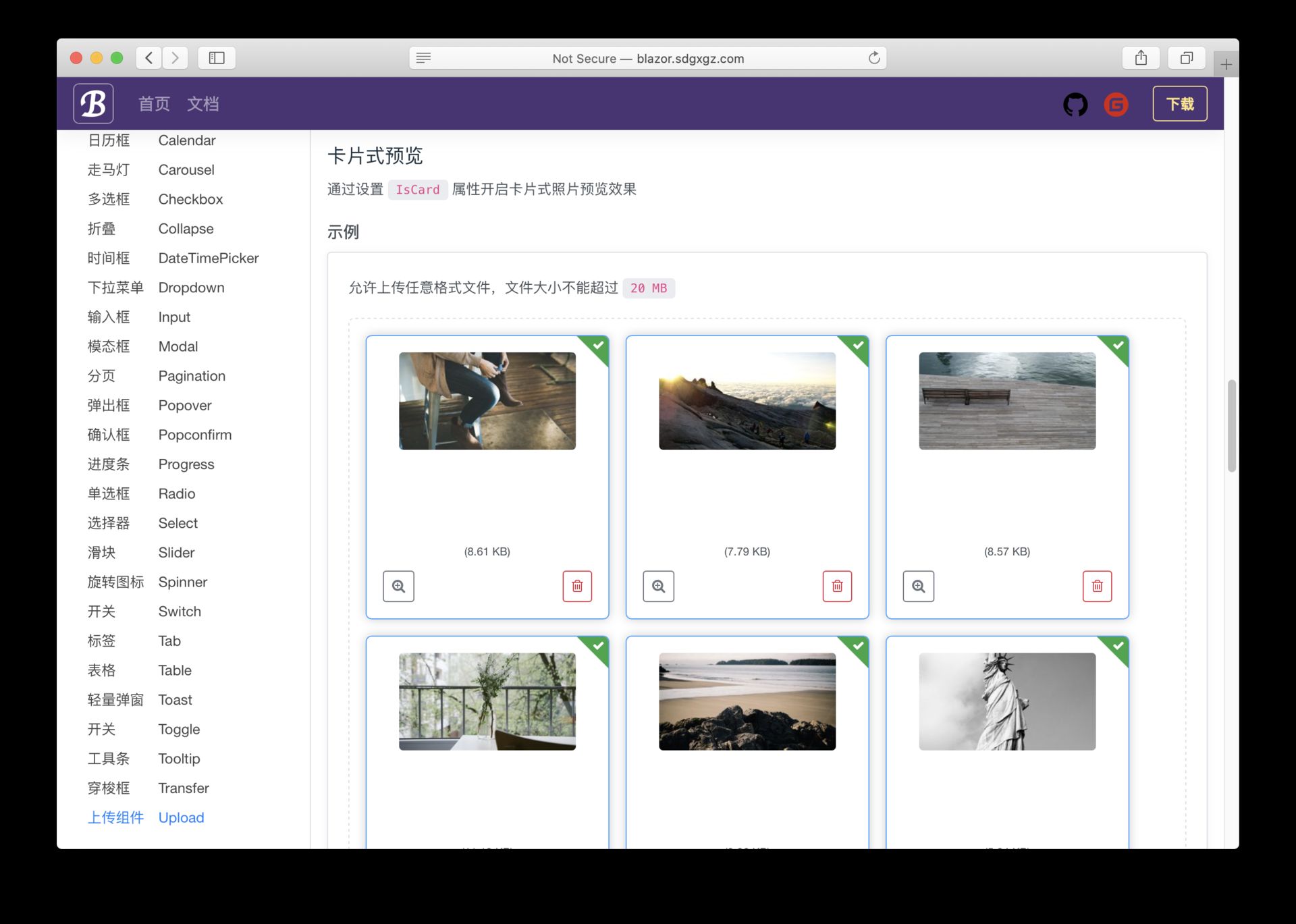
Task: Click the delete icon on second upload card
Action: pyautogui.click(x=838, y=586)
